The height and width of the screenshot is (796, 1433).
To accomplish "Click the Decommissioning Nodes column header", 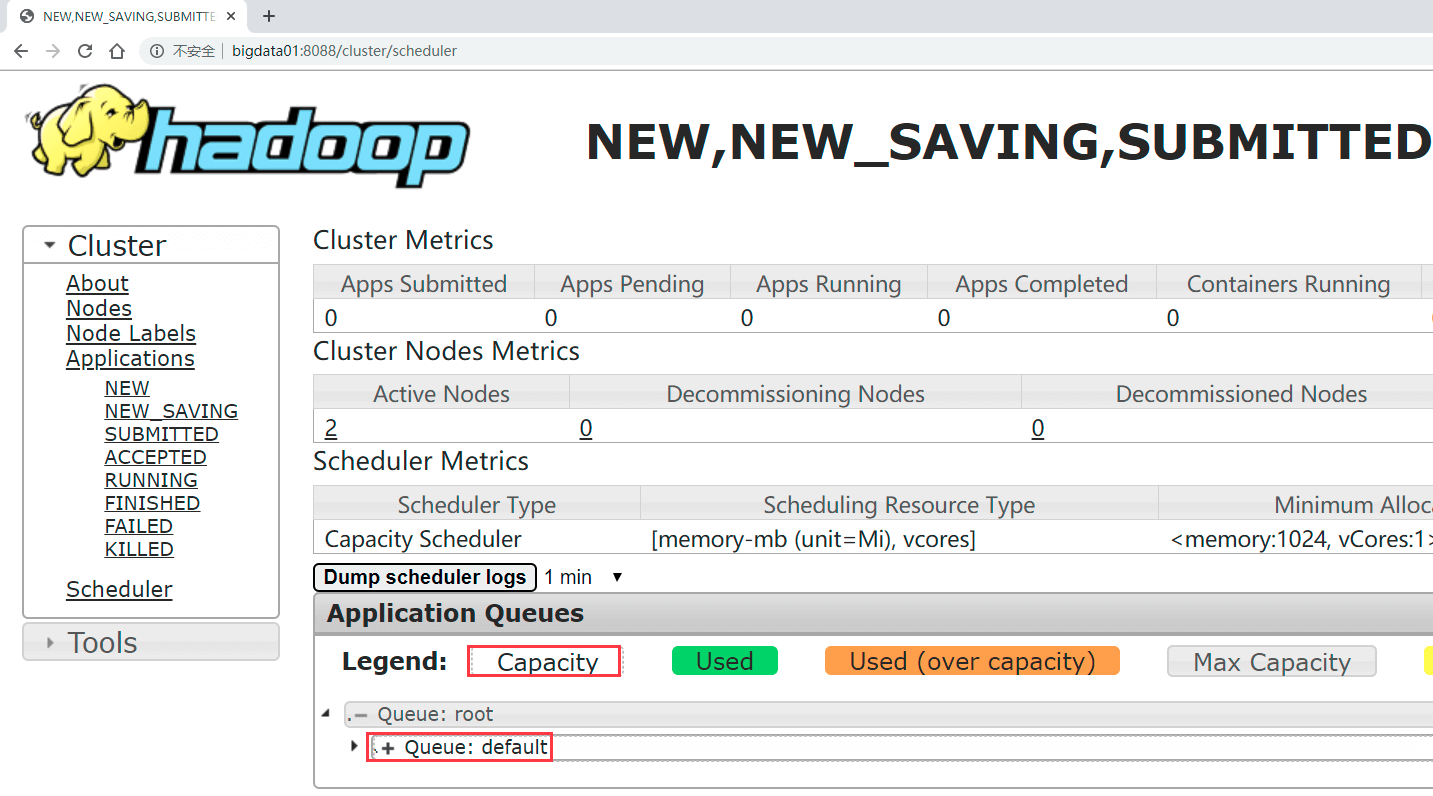I will click(x=795, y=394).
